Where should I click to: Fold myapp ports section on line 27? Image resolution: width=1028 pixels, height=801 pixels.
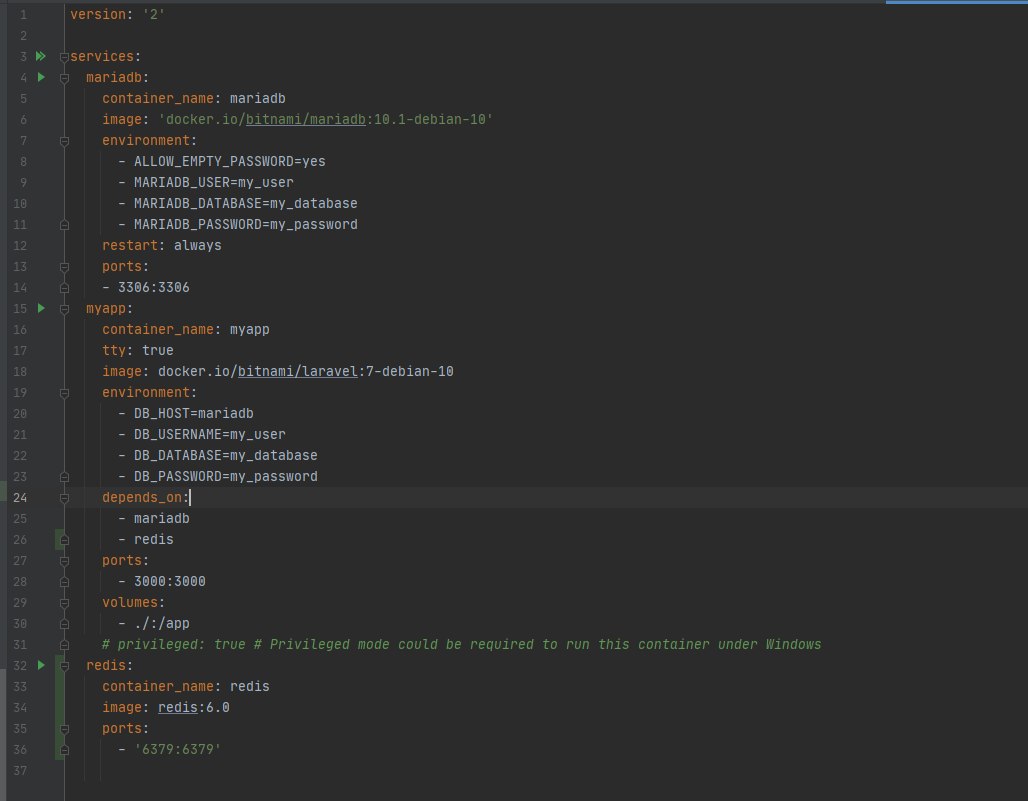coord(64,560)
